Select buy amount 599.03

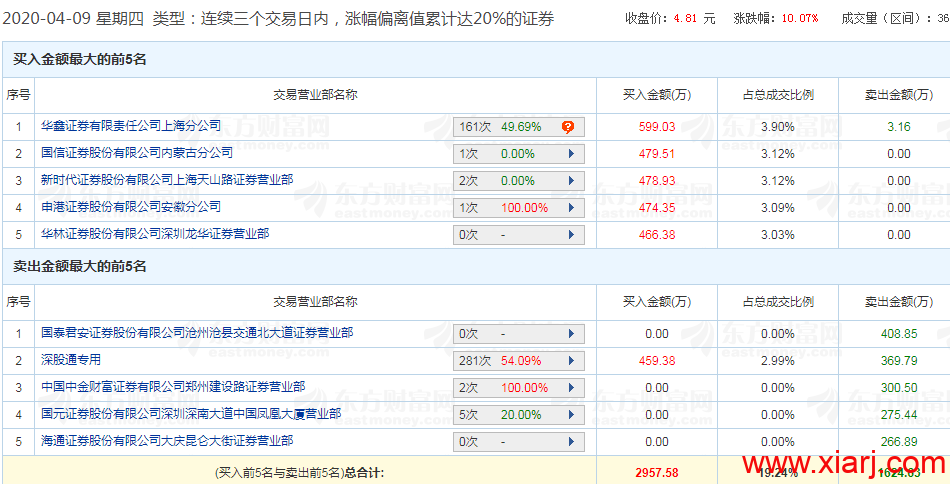(657, 127)
